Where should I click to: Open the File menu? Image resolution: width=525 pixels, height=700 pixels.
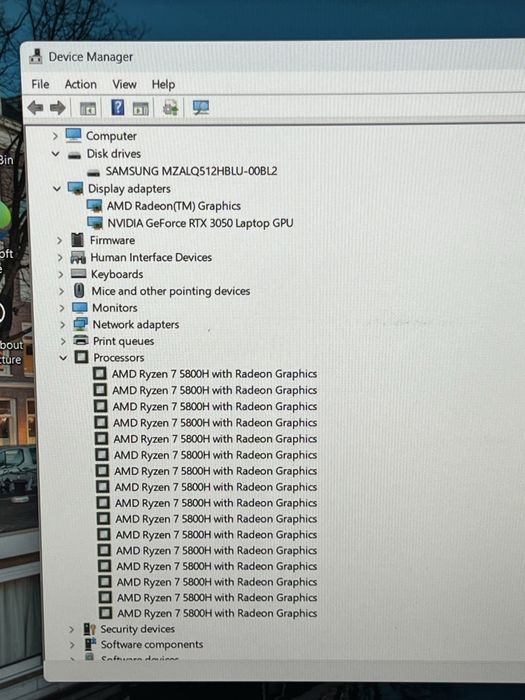point(40,84)
